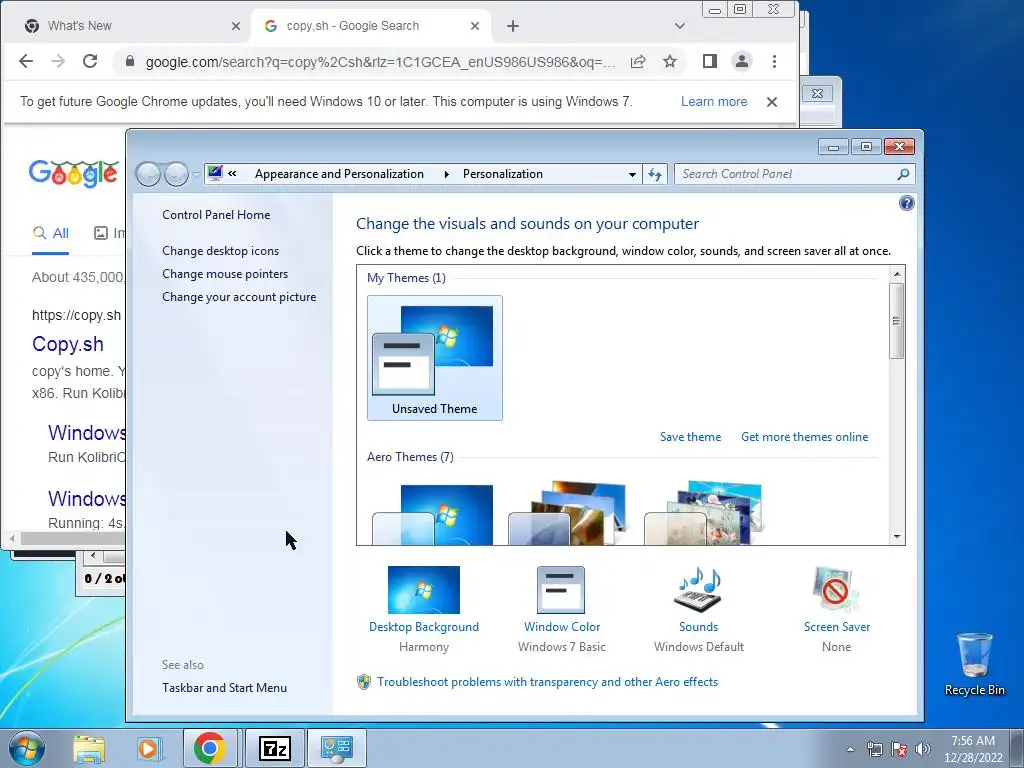1024x768 pixels.
Task: Select the All search results tab
Action: click(50, 233)
